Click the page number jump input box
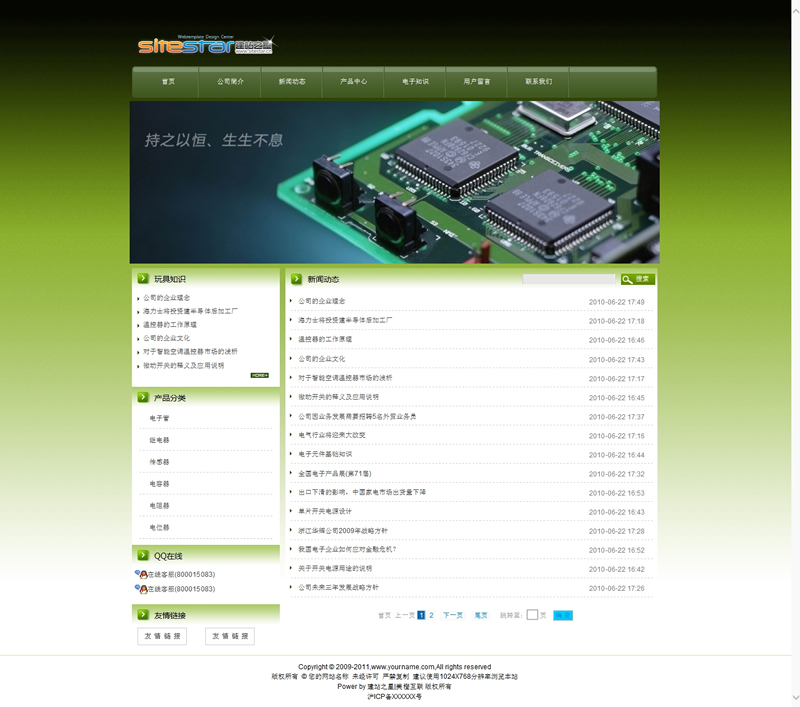 532,615
